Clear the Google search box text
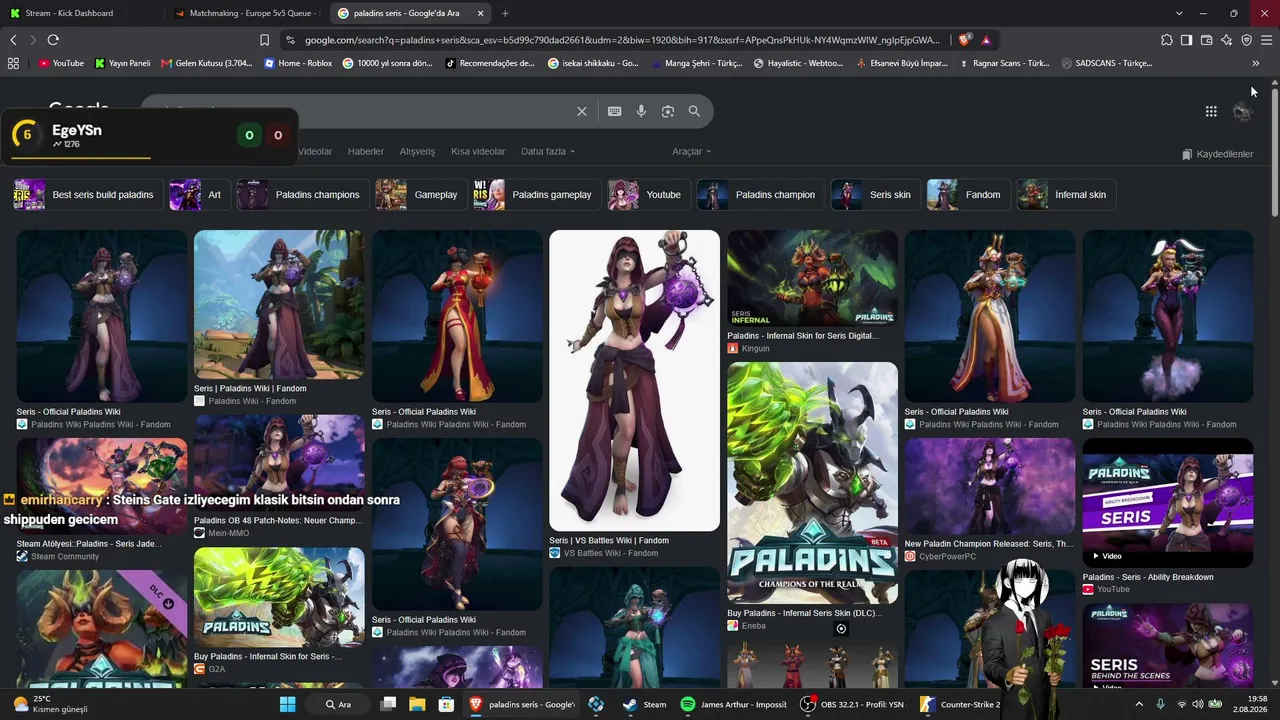The height and width of the screenshot is (720, 1280). [x=581, y=111]
